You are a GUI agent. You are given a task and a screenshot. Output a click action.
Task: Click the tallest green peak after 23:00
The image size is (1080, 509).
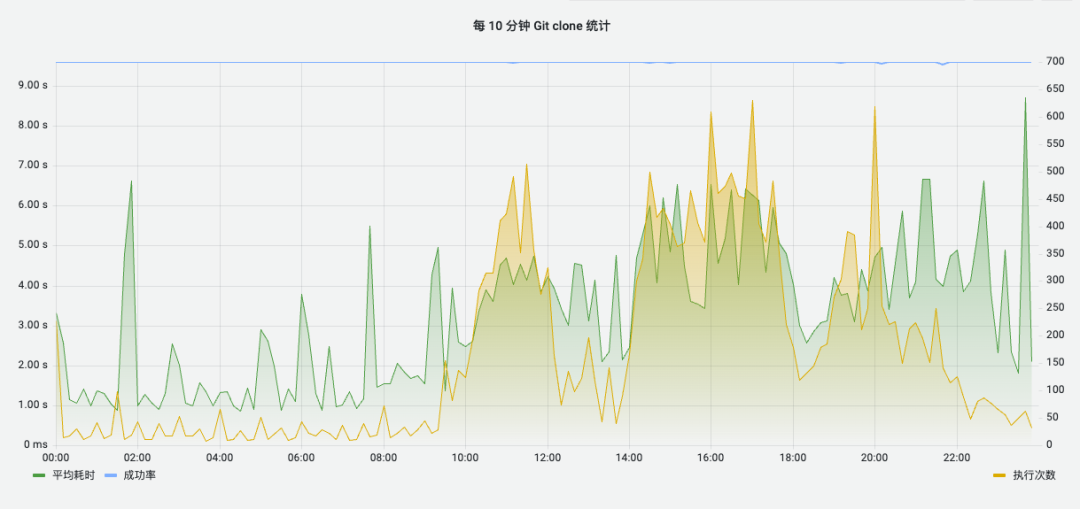pos(1025,98)
